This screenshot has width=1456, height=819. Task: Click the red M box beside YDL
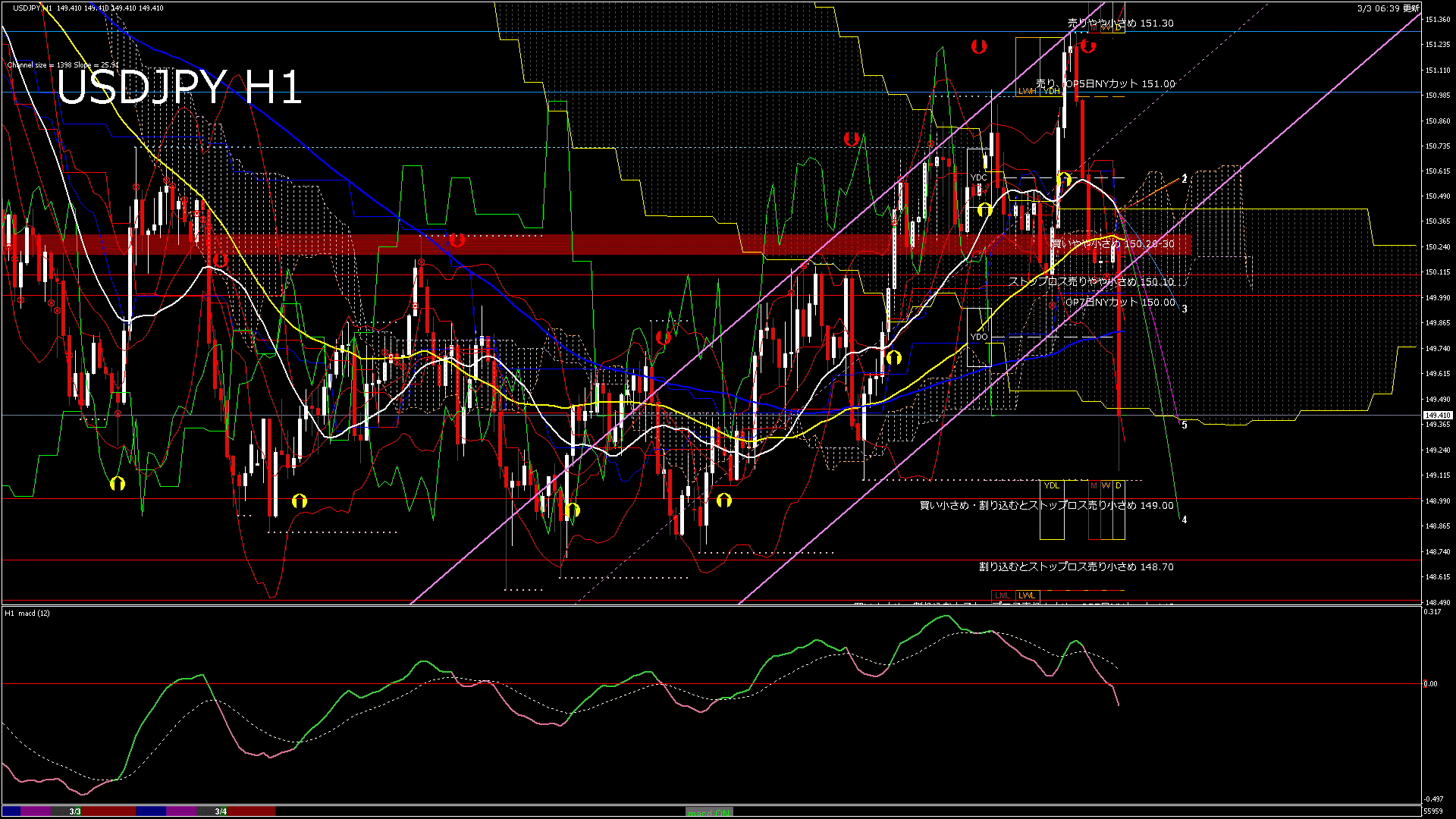1094,485
